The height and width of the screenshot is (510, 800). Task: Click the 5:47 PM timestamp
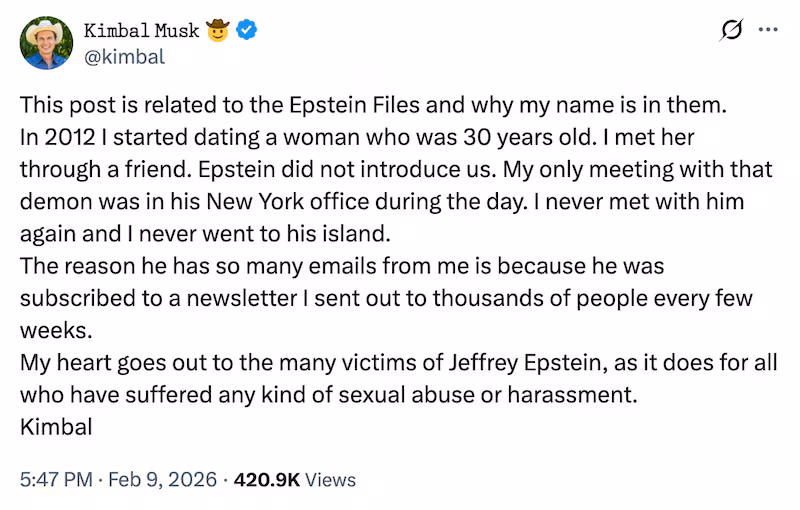tap(53, 479)
